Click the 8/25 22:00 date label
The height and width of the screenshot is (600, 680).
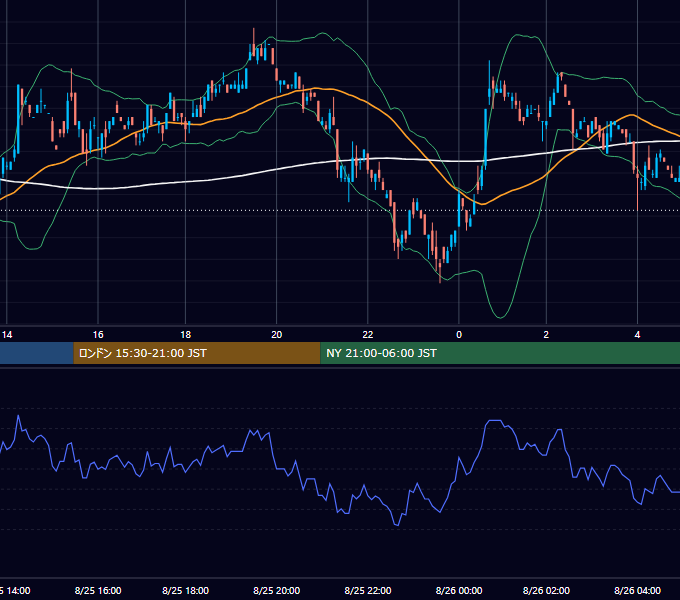(x=368, y=590)
